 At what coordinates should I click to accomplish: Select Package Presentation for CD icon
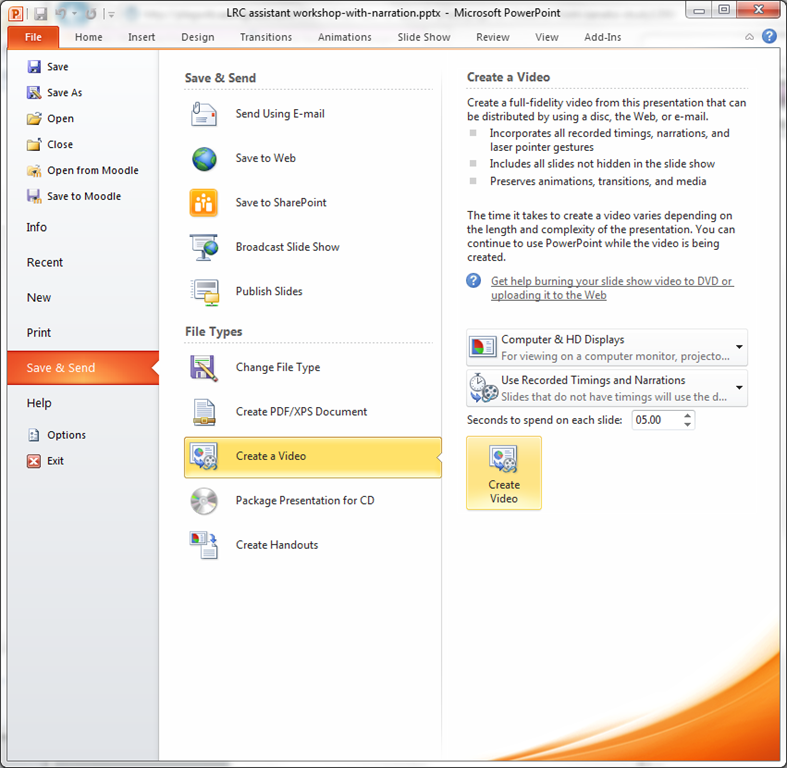[204, 500]
